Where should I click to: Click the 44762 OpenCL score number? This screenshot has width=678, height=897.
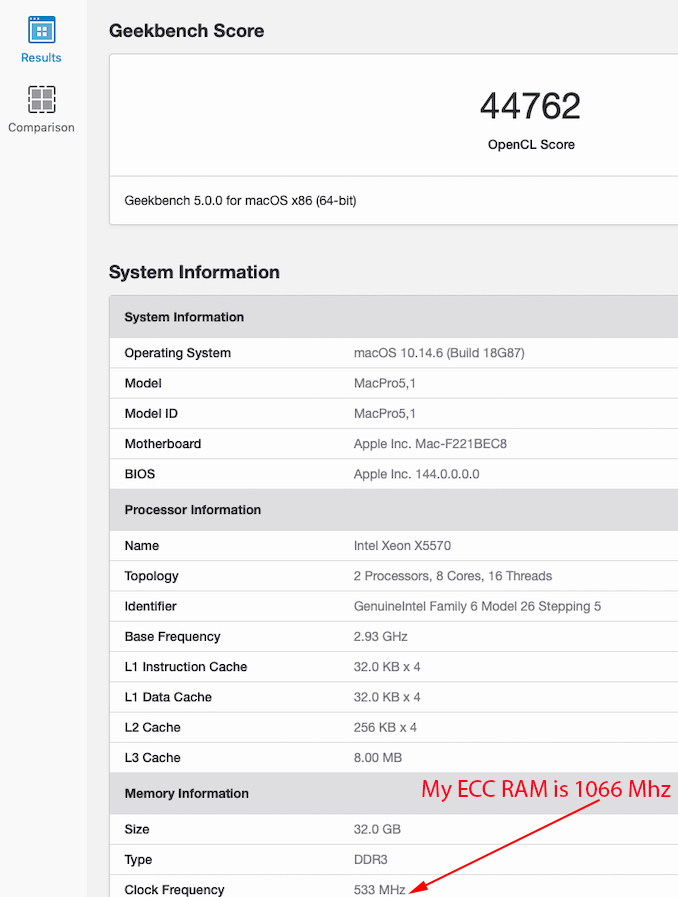pyautogui.click(x=530, y=106)
